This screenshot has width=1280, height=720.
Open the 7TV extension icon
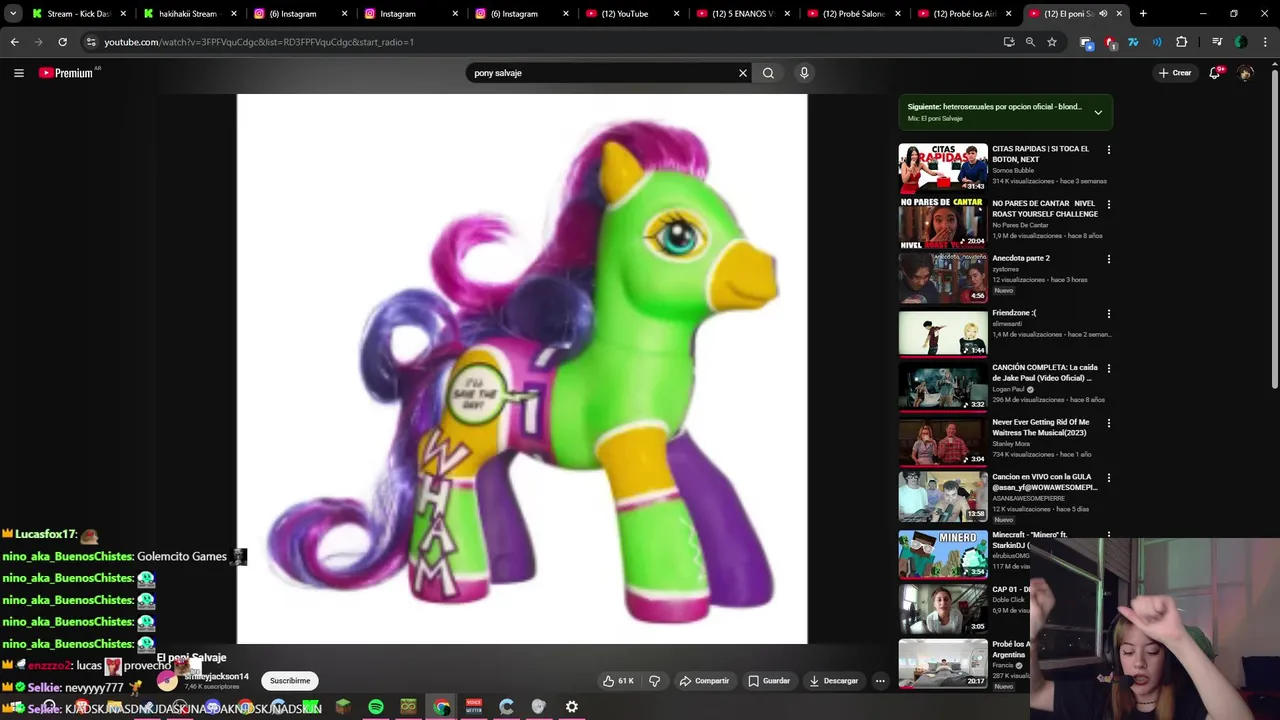tap(1133, 42)
